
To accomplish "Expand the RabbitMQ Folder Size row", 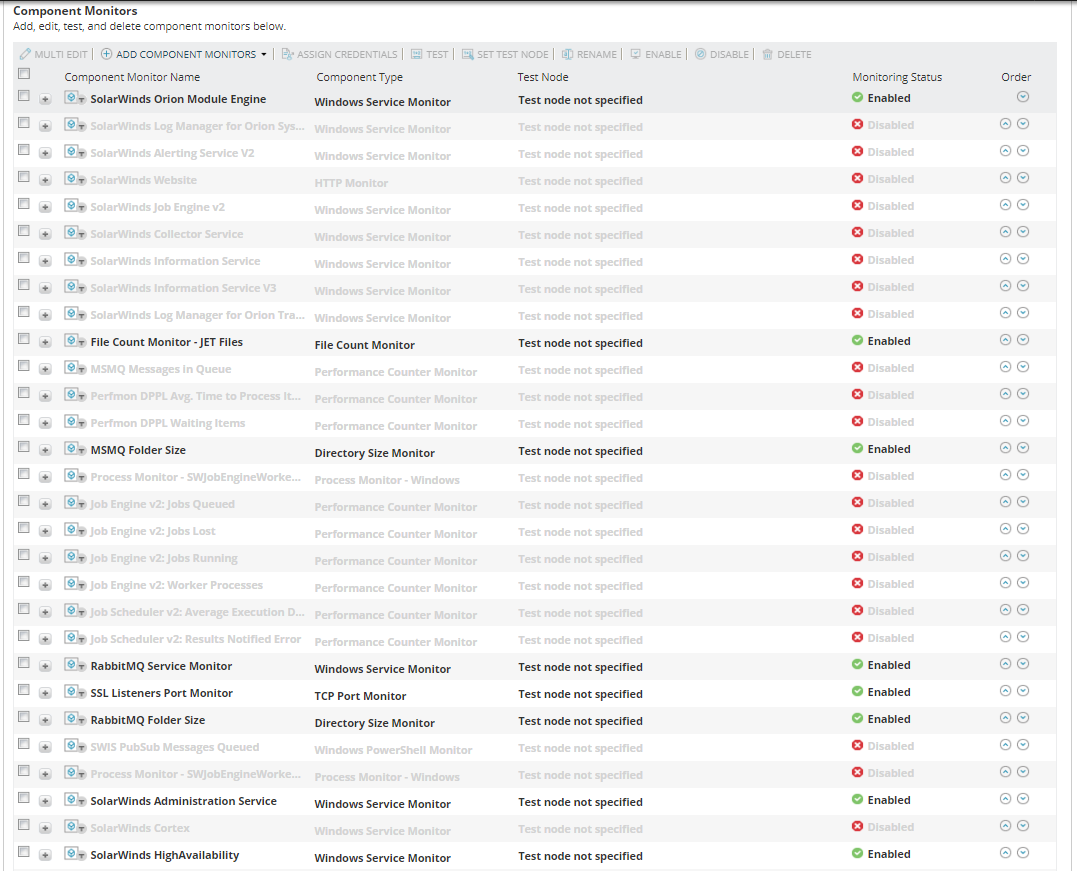I will click(45, 721).
